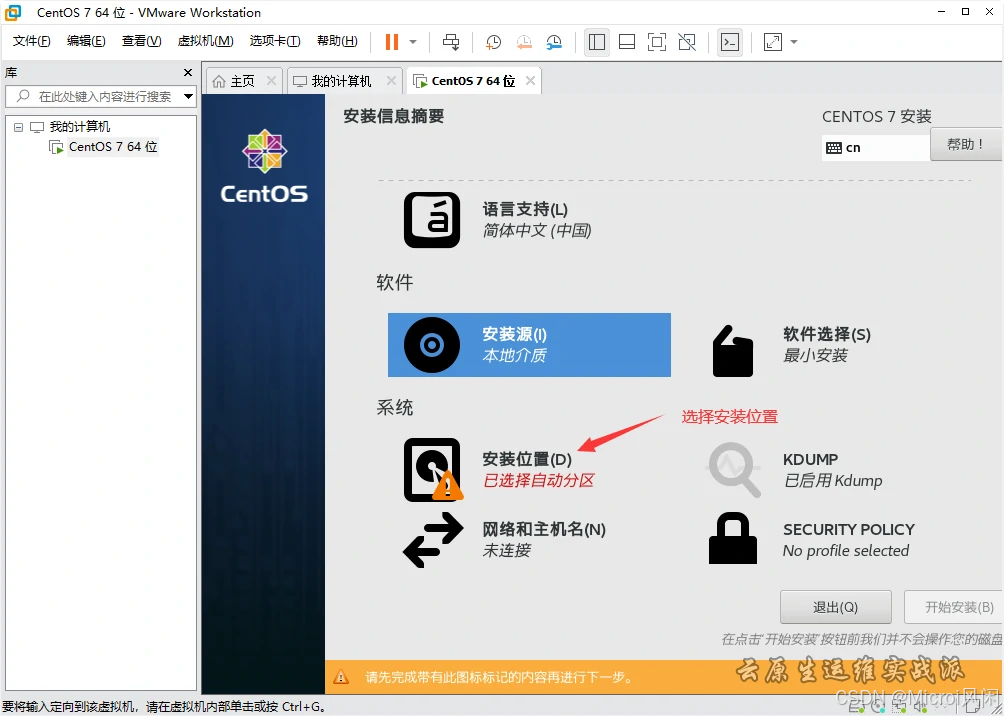
Task: Enter full screen mode
Action: click(x=657, y=42)
